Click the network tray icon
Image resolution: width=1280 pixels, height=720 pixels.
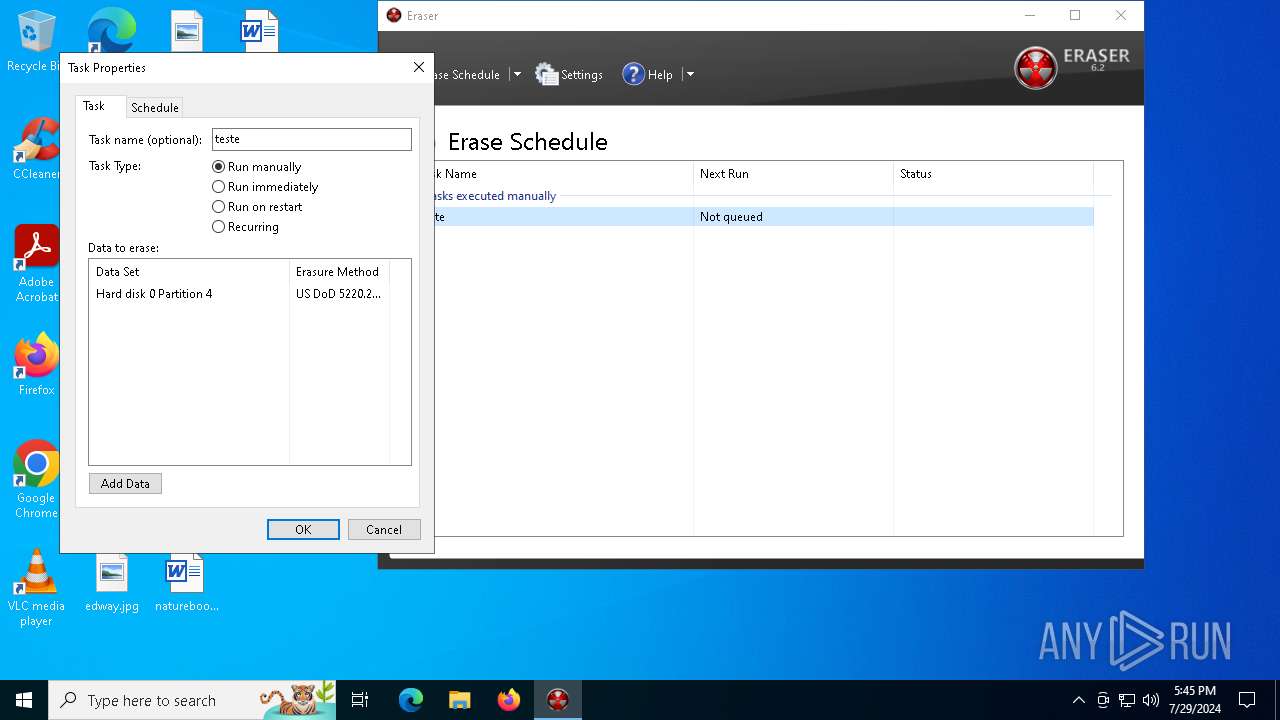click(1127, 700)
